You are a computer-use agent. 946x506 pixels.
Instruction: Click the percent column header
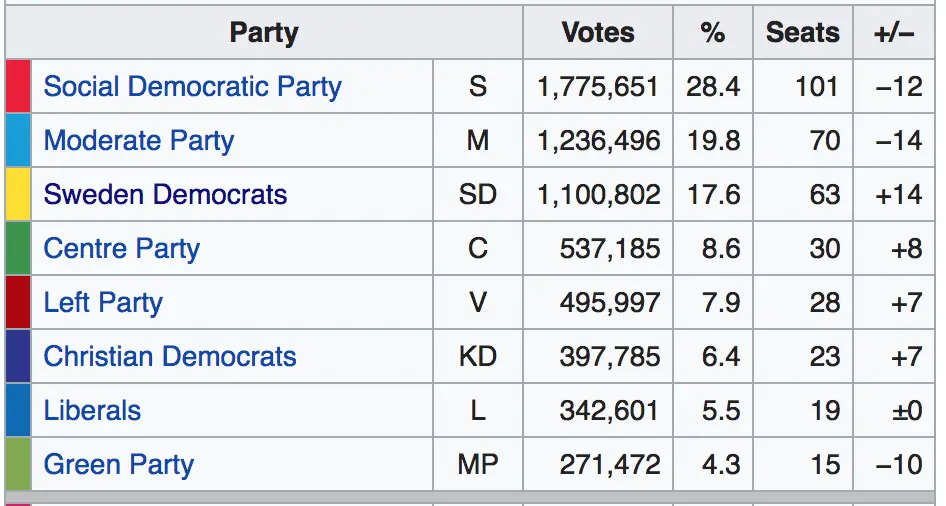712,33
